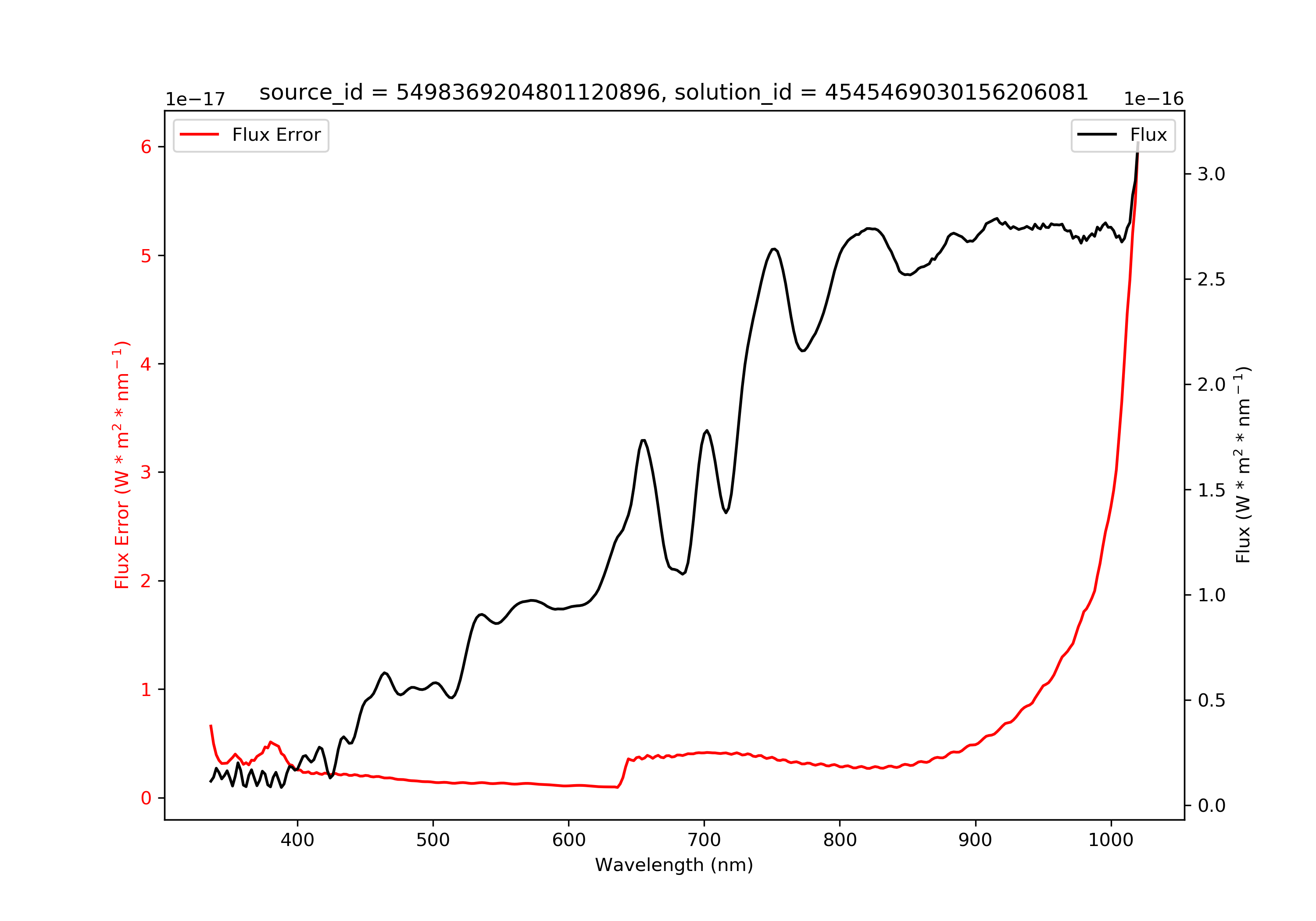Click the Wavelength (nm) x-axis label
1316x921 pixels.
[x=674, y=864]
